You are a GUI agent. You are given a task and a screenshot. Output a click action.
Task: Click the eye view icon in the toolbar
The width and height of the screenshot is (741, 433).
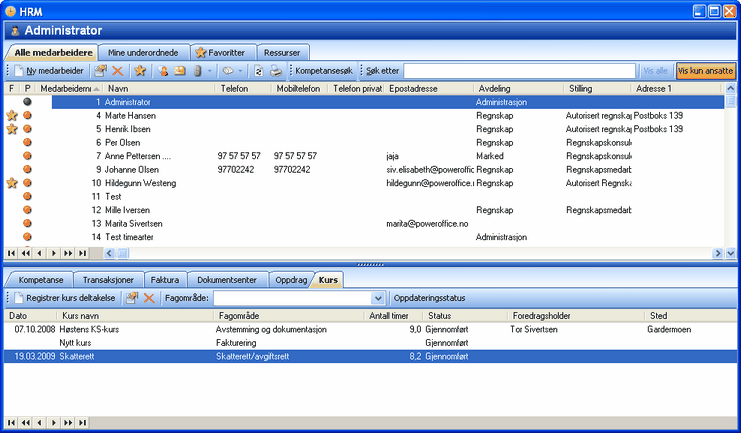(228, 71)
